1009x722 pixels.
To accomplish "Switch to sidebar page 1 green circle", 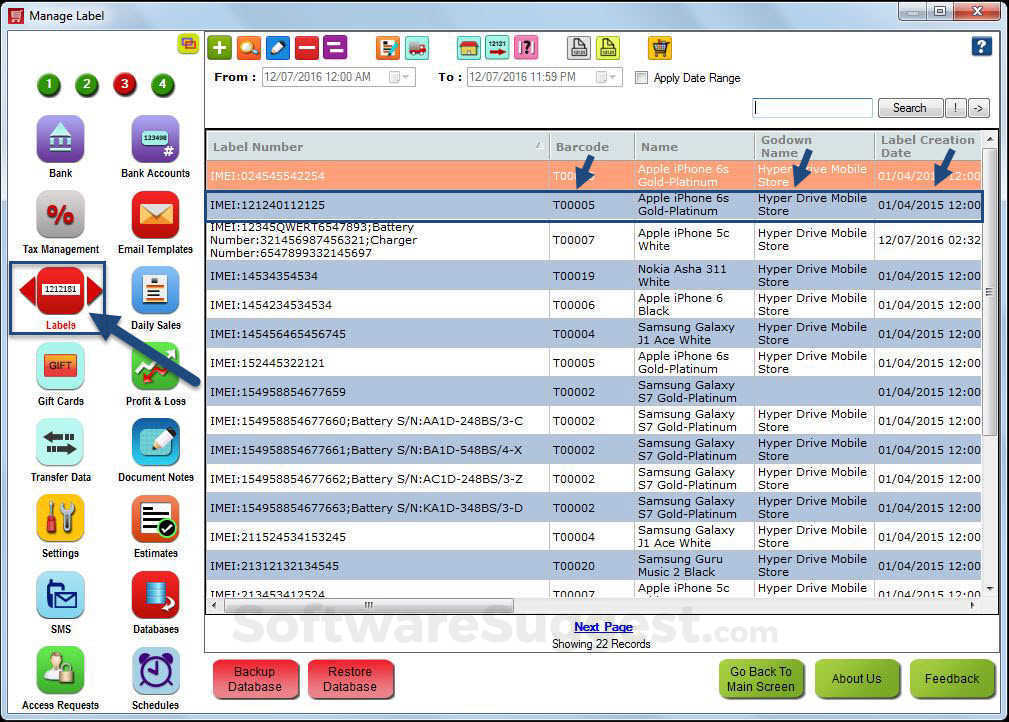I will tap(50, 84).
